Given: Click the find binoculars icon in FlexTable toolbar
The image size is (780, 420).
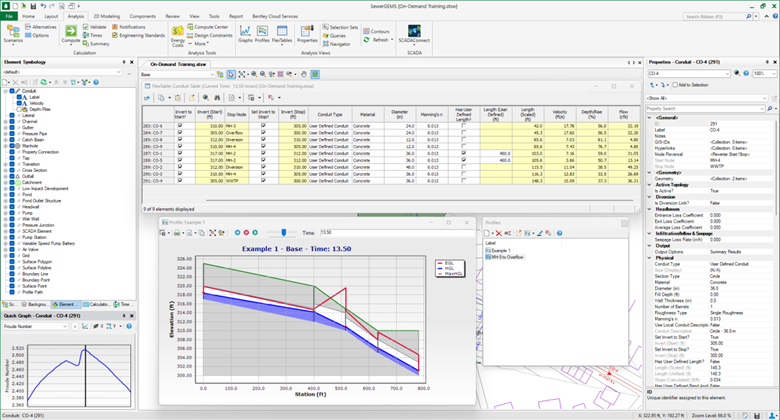Looking at the screenshot, I should (217, 98).
